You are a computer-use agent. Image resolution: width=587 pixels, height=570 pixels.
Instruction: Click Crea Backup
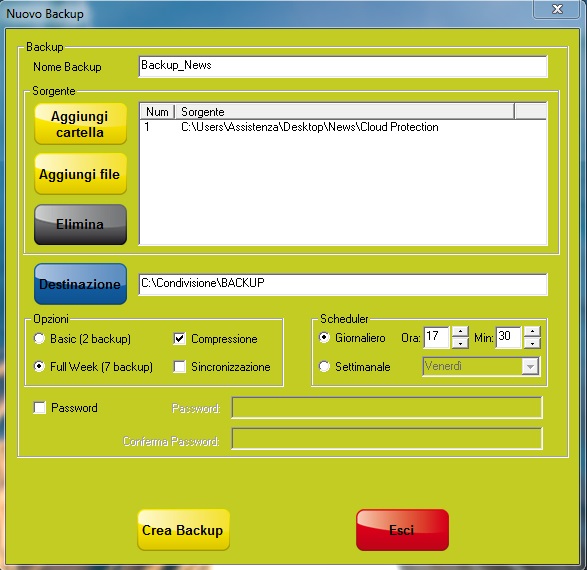point(183,530)
